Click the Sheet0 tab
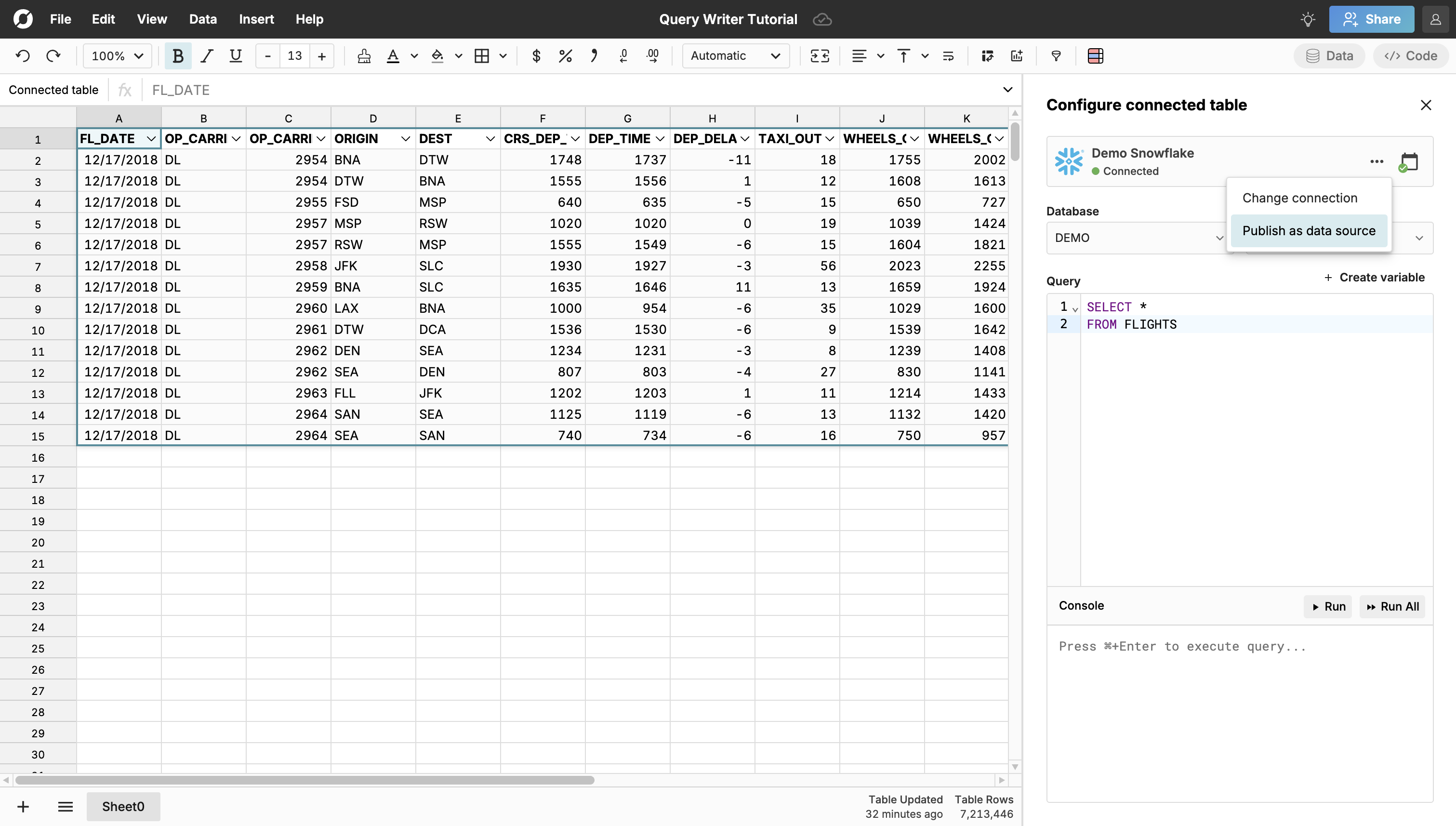 coord(123,806)
